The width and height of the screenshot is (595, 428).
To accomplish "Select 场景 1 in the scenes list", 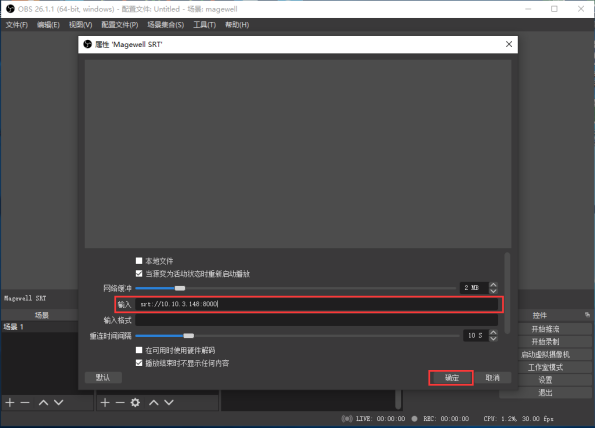I will pos(40,327).
